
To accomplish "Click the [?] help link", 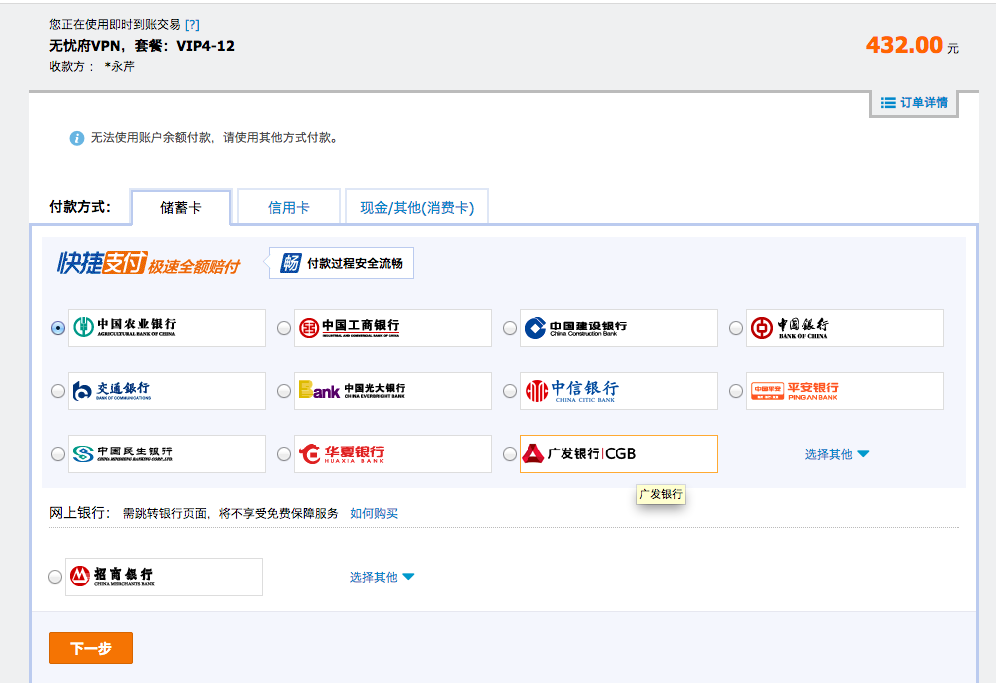I will tap(192, 24).
